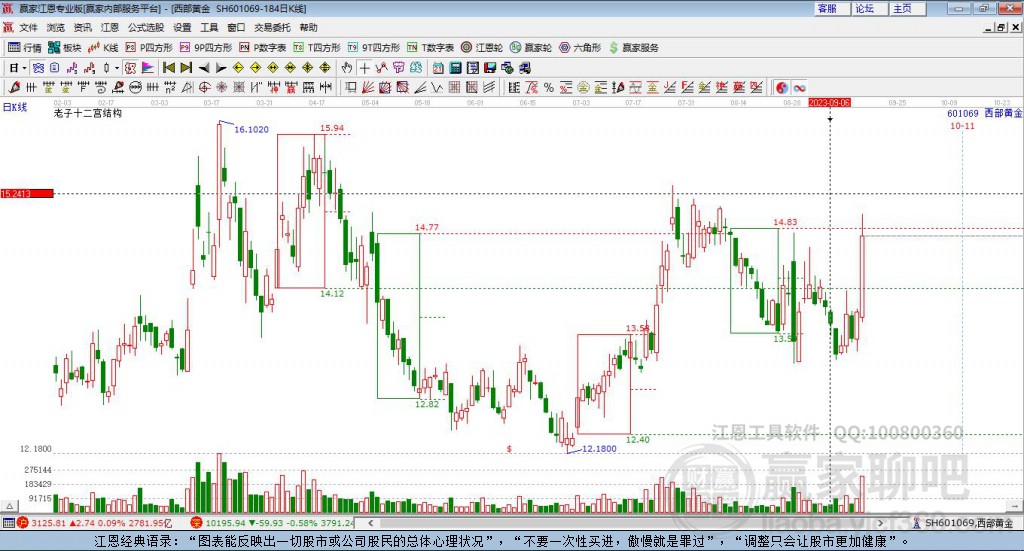Screen dimensions: 1024x551
Task: Step chart right with black right arrow
Action: (x=221, y=68)
